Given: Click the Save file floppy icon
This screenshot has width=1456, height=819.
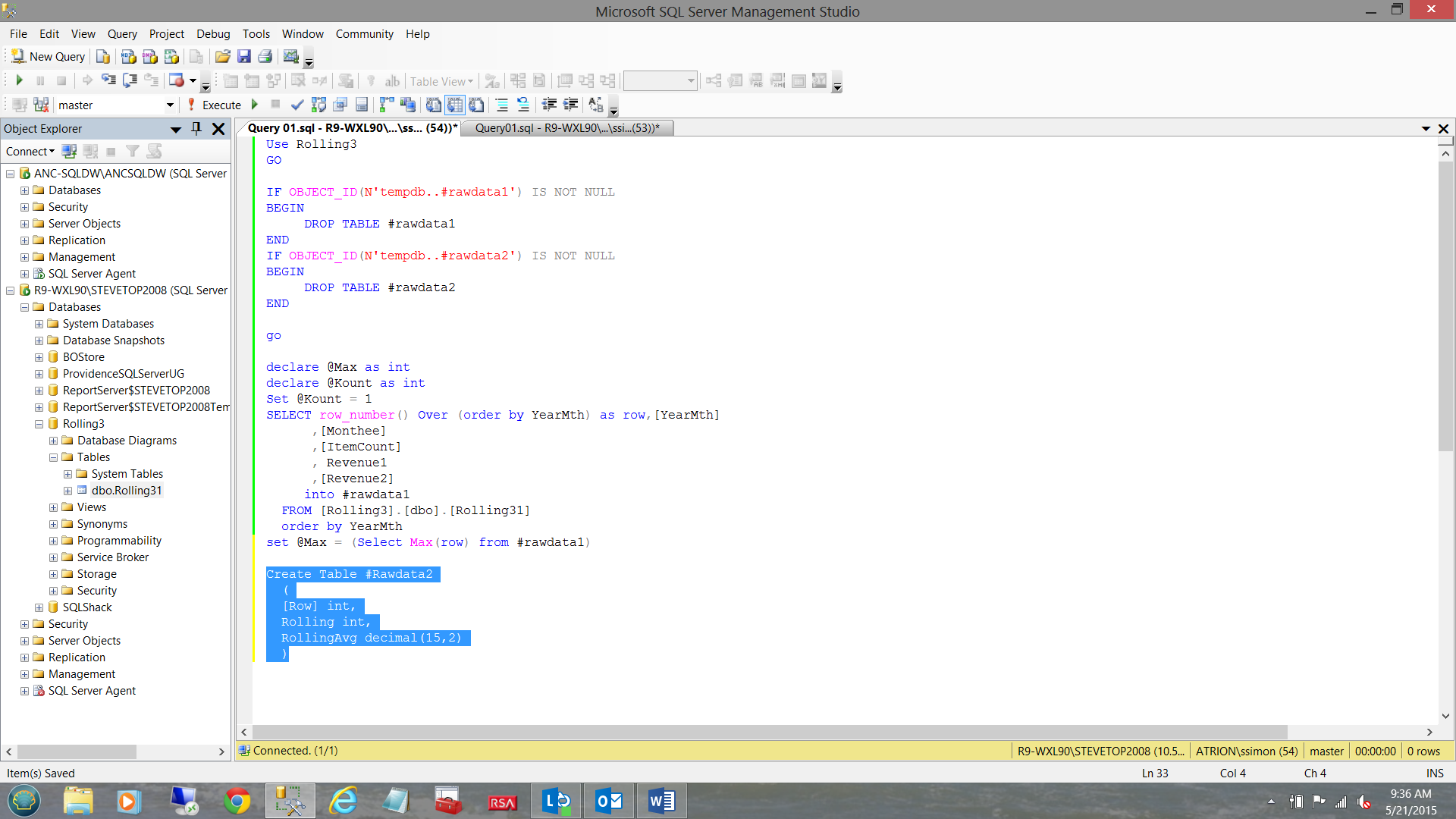Looking at the screenshot, I should point(244,57).
